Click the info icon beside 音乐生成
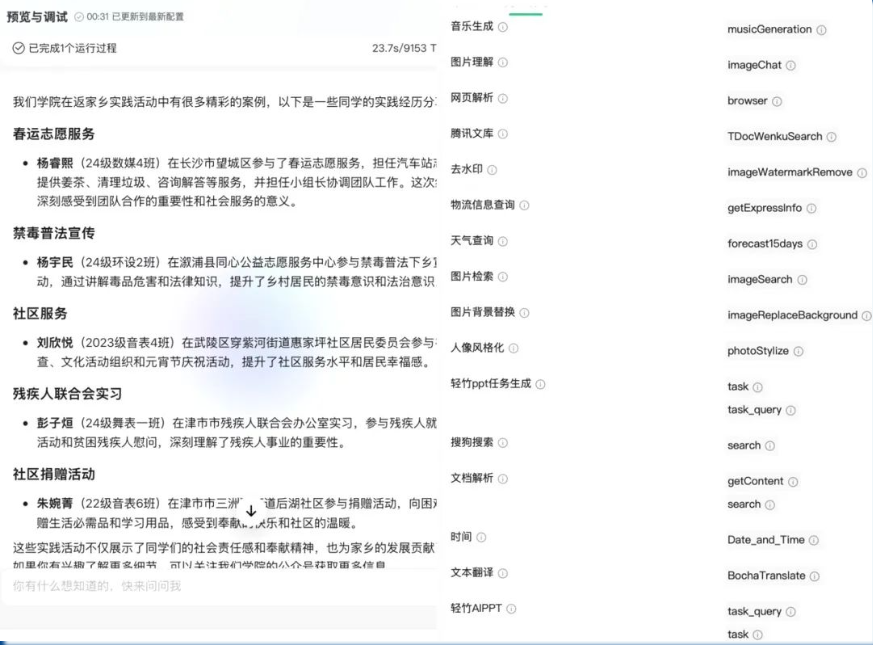Viewport: 873px width, 645px height. tap(503, 27)
